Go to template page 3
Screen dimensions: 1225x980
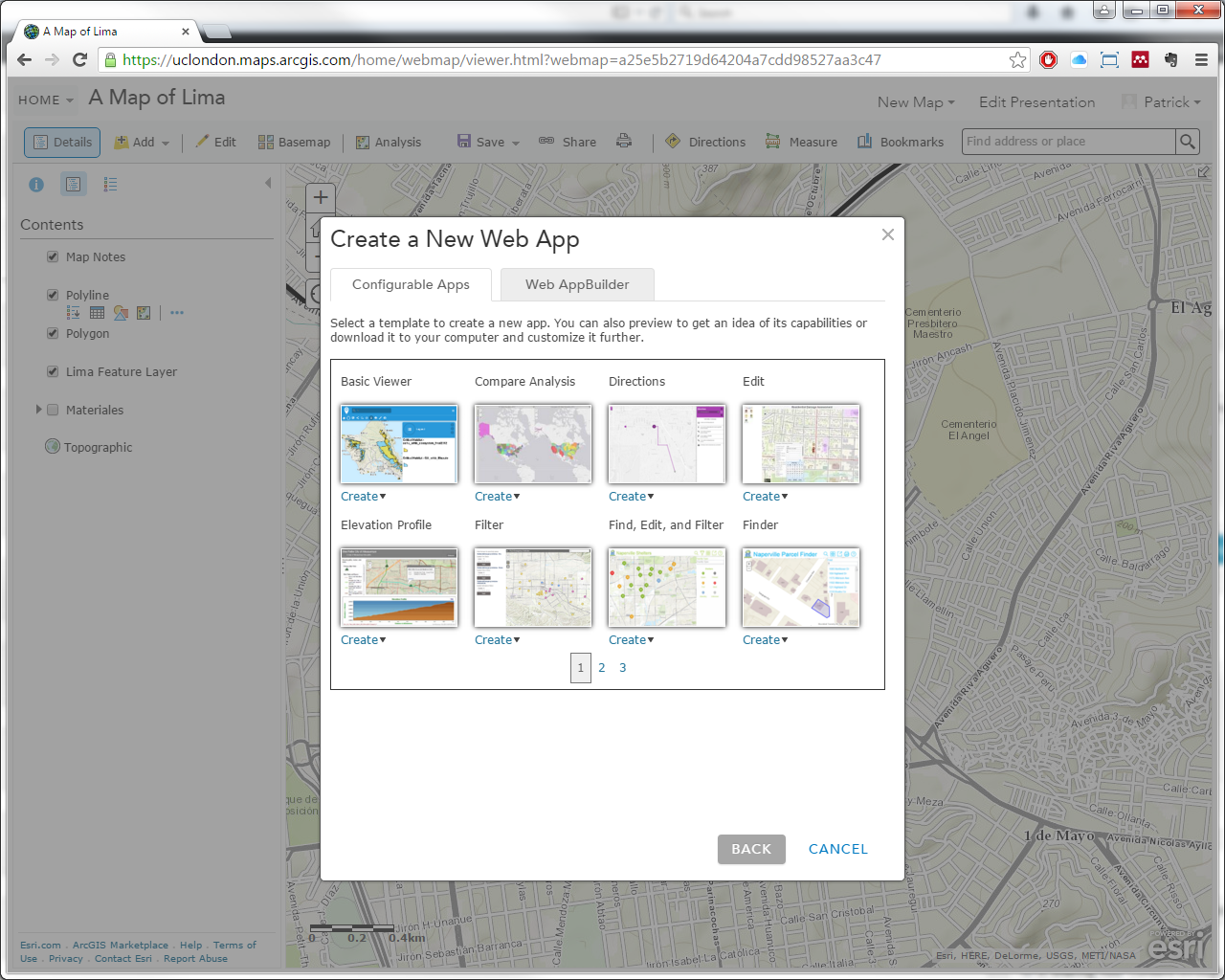[623, 668]
